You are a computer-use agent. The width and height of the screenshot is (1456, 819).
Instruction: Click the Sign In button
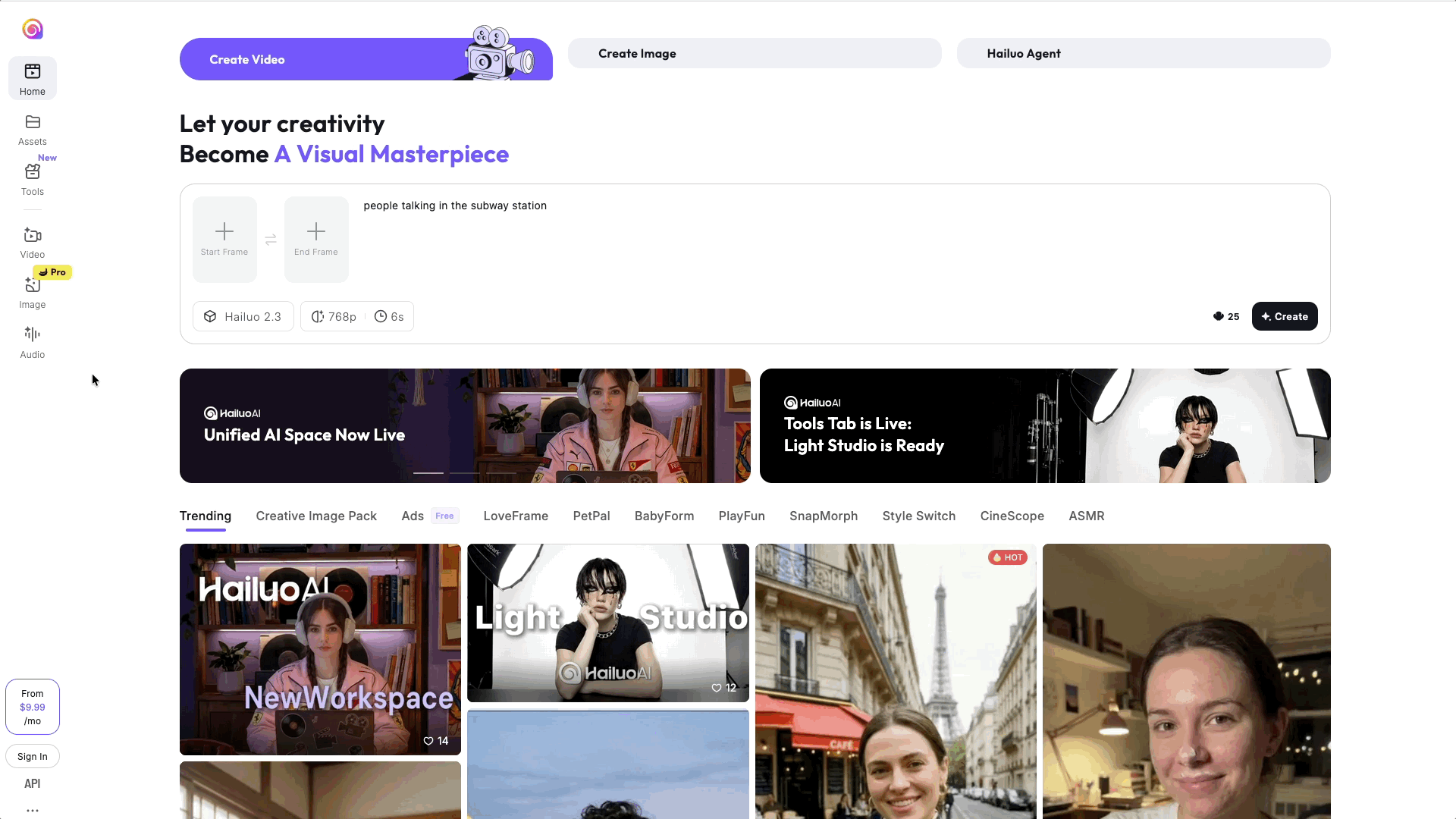coord(32,756)
